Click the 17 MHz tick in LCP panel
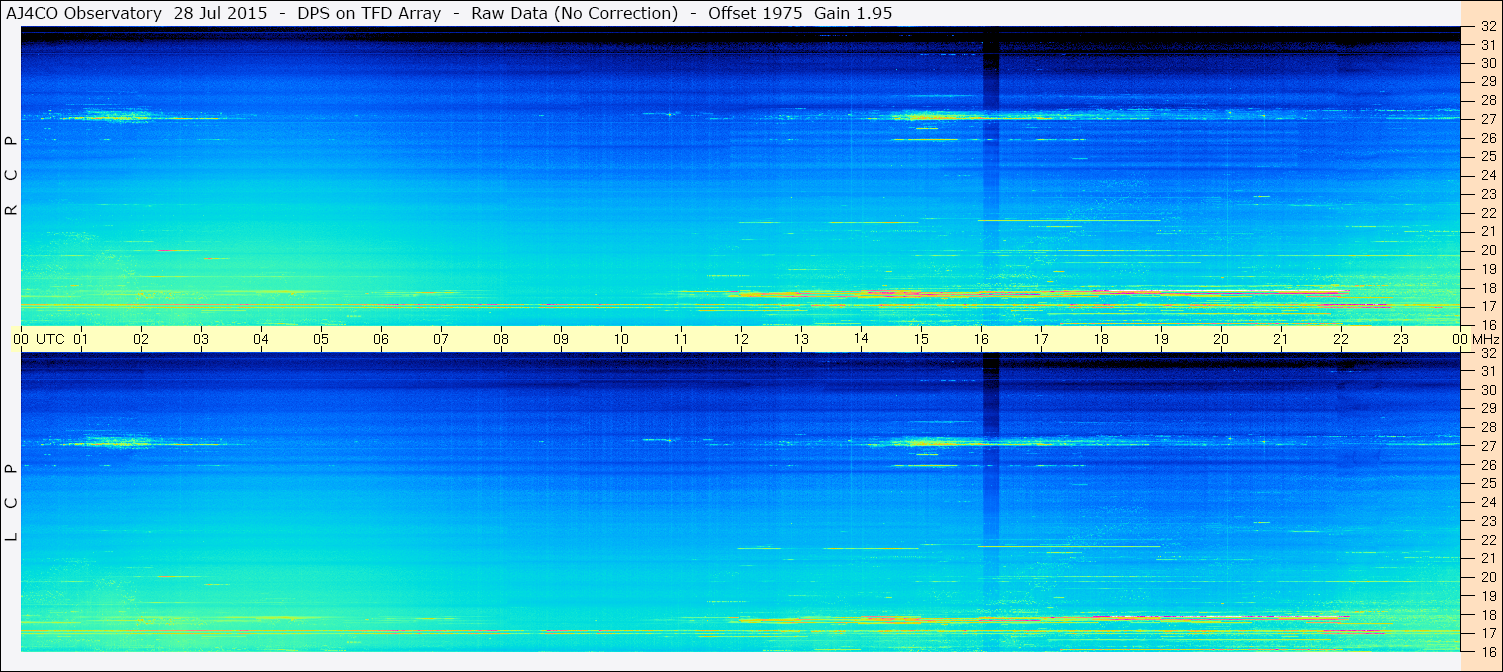The height and width of the screenshot is (672, 1503). tap(1487, 633)
